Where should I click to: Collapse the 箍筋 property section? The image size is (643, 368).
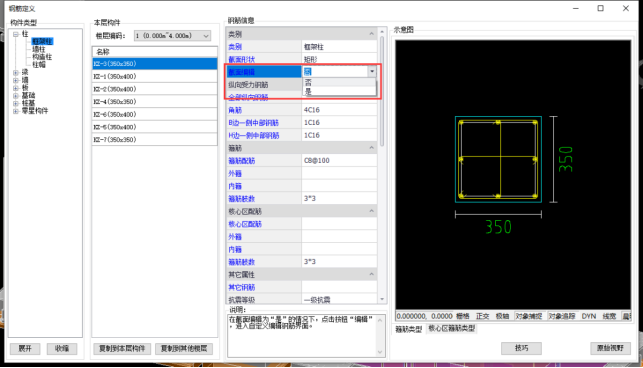[x=372, y=148]
